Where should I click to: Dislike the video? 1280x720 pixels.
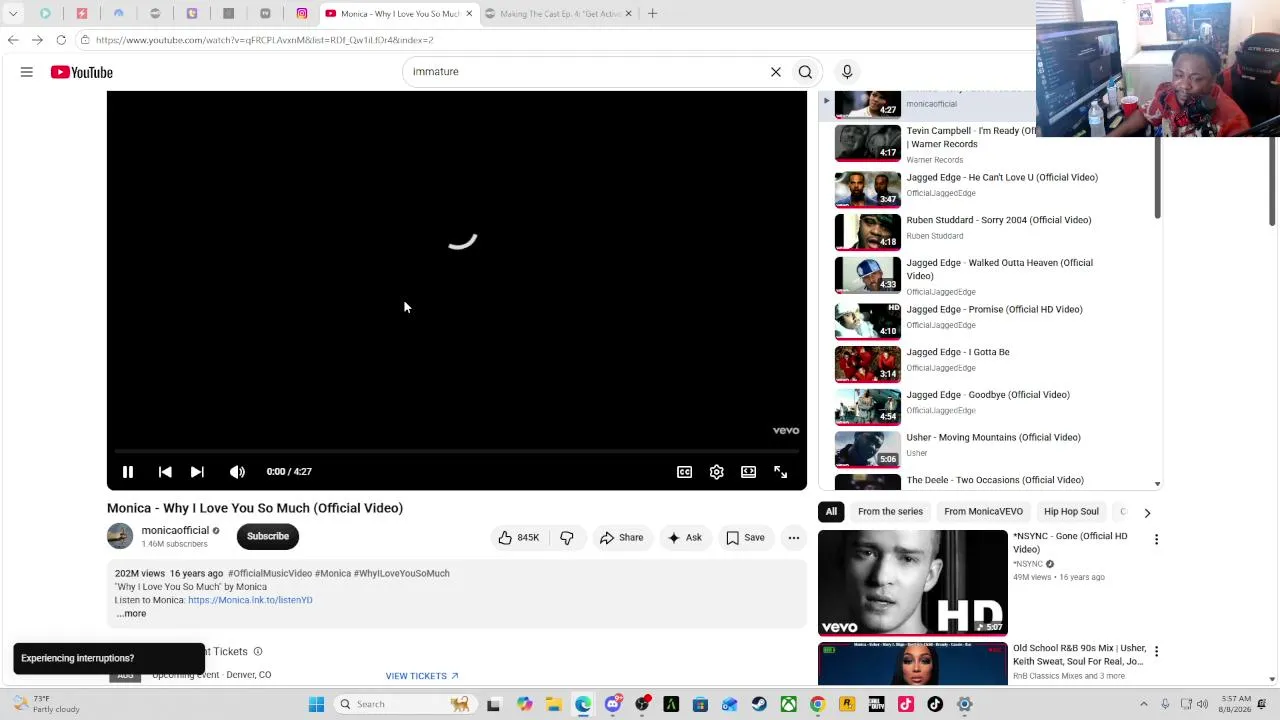click(x=567, y=538)
